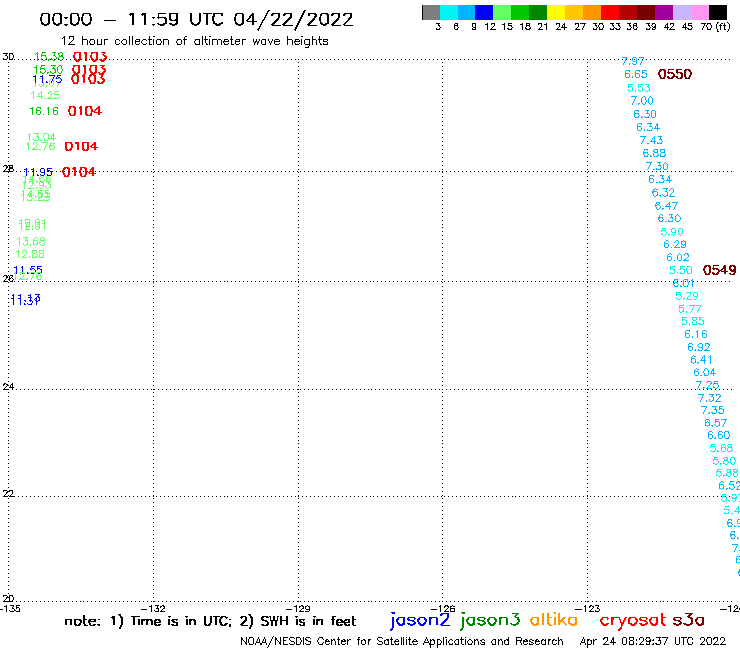
Task: Click the 0549 pass time label
Action: tap(719, 270)
